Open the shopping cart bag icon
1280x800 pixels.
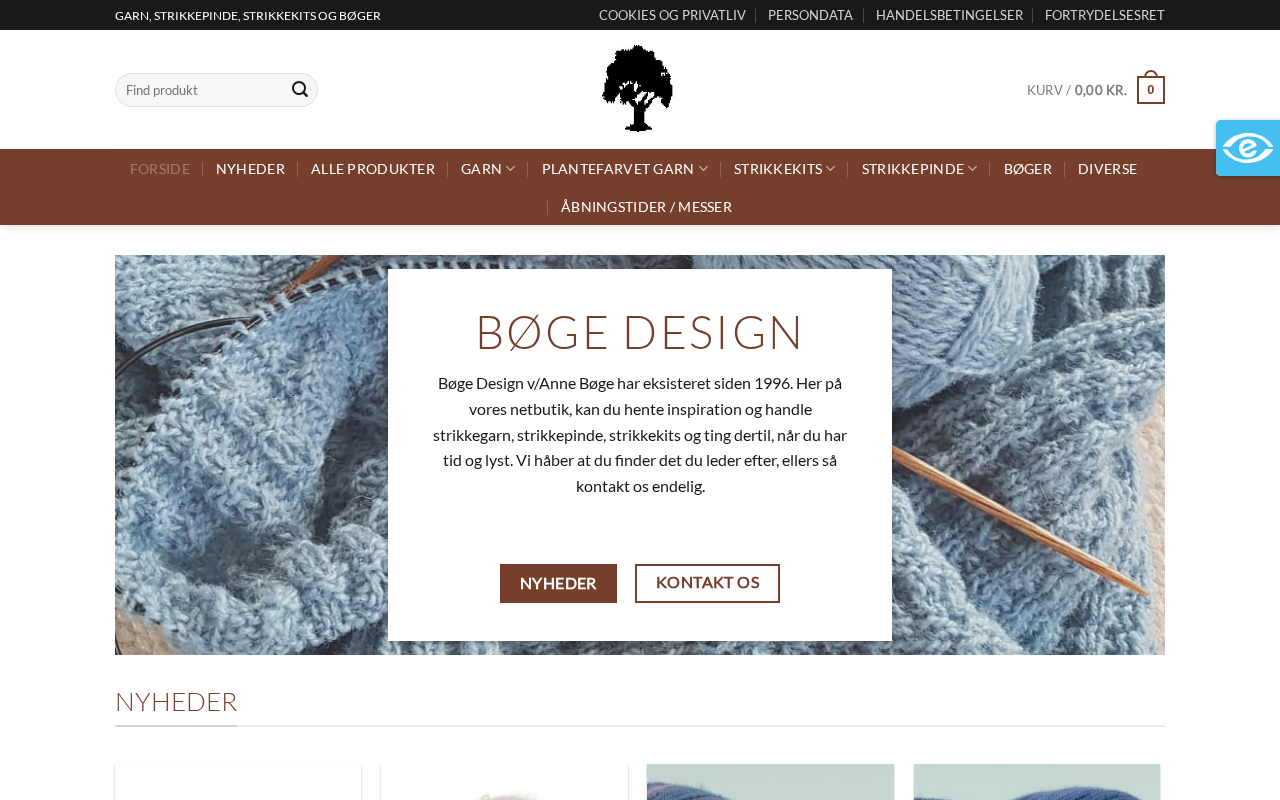point(1151,88)
